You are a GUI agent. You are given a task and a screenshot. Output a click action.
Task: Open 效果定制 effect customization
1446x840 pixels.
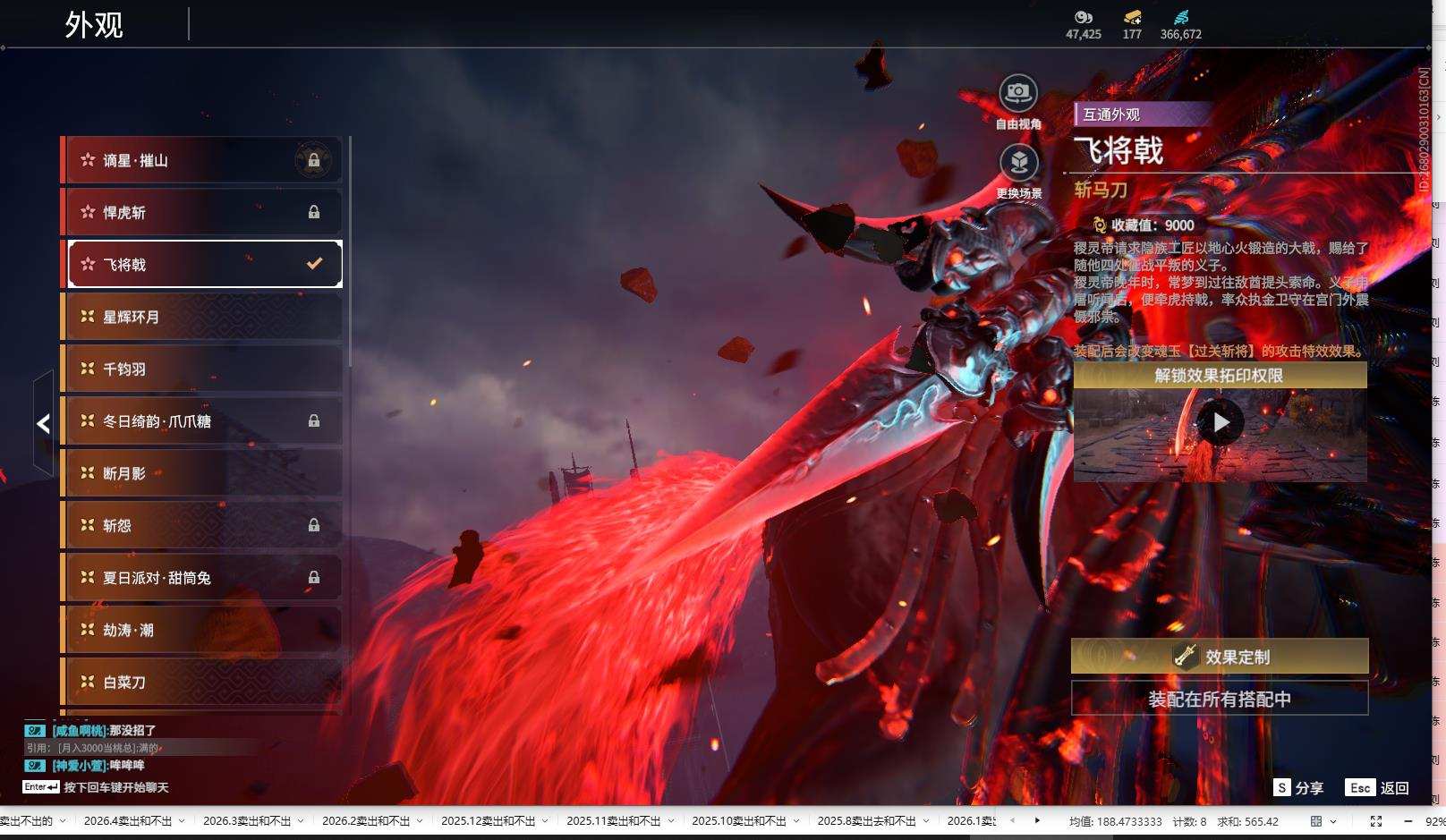click(x=1220, y=657)
